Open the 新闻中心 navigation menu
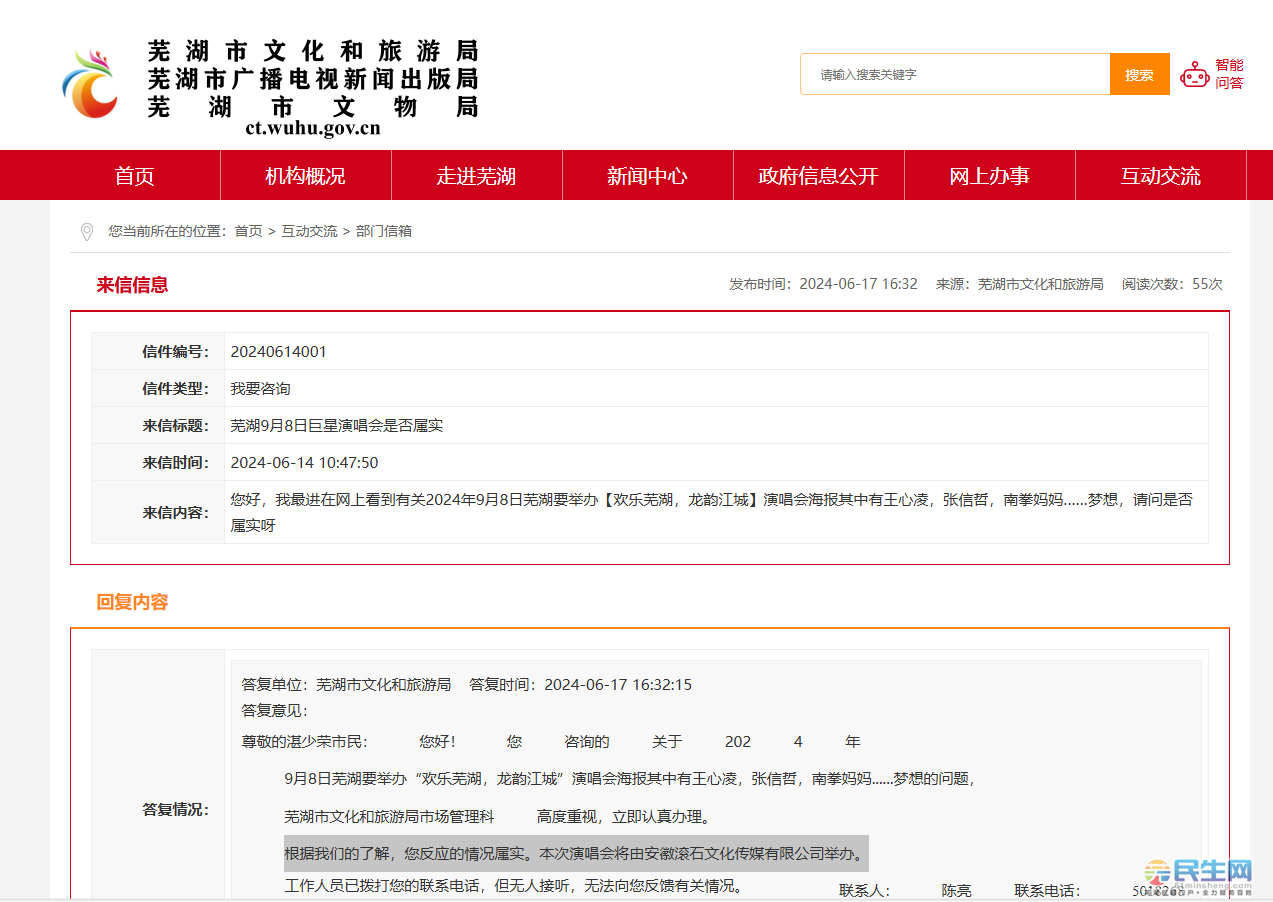The width and height of the screenshot is (1273, 902). click(x=647, y=176)
